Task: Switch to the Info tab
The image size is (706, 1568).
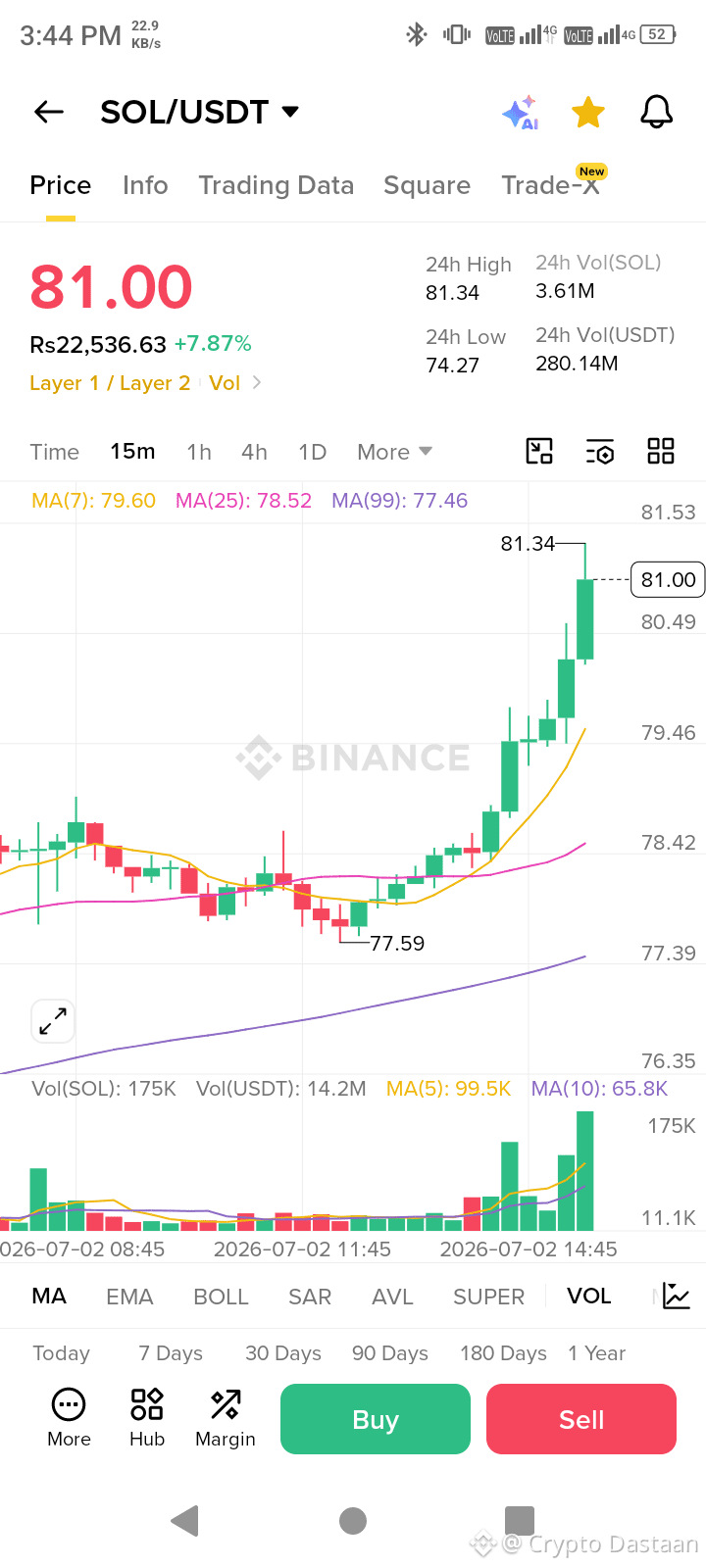Action: pos(145,185)
